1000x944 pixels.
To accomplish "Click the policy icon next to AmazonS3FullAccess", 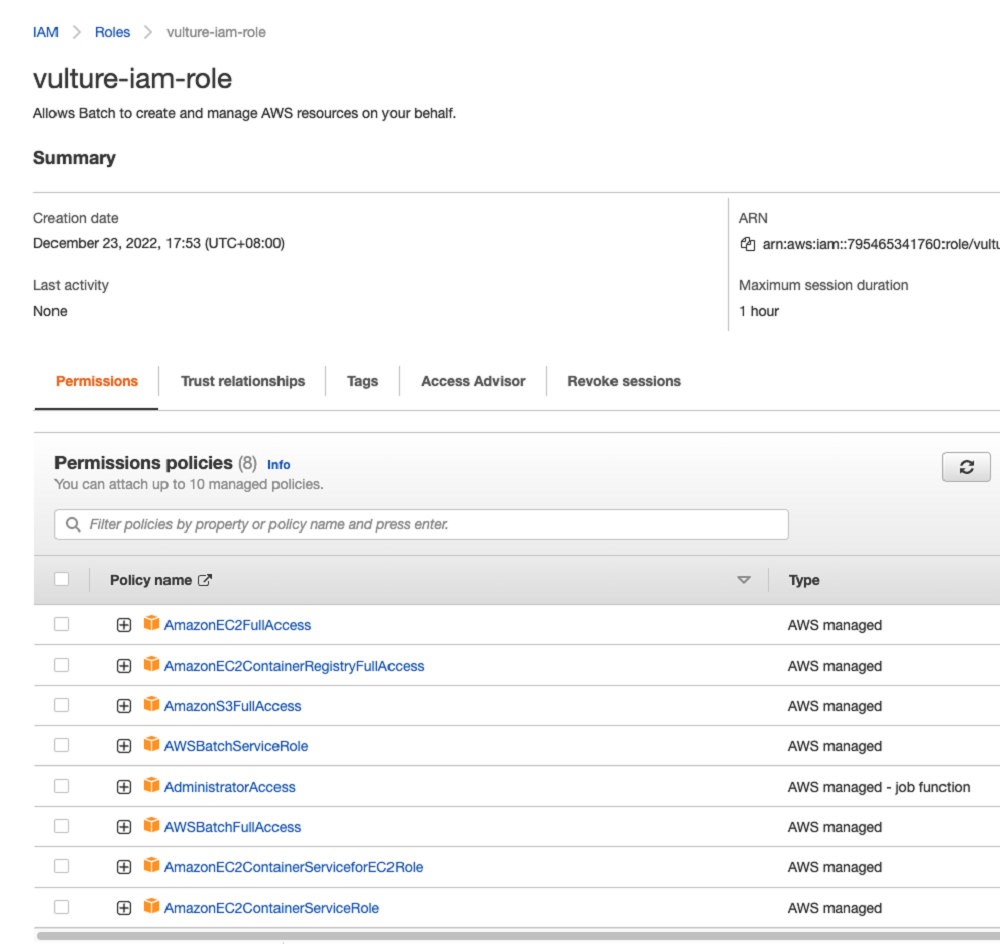I will point(151,704).
